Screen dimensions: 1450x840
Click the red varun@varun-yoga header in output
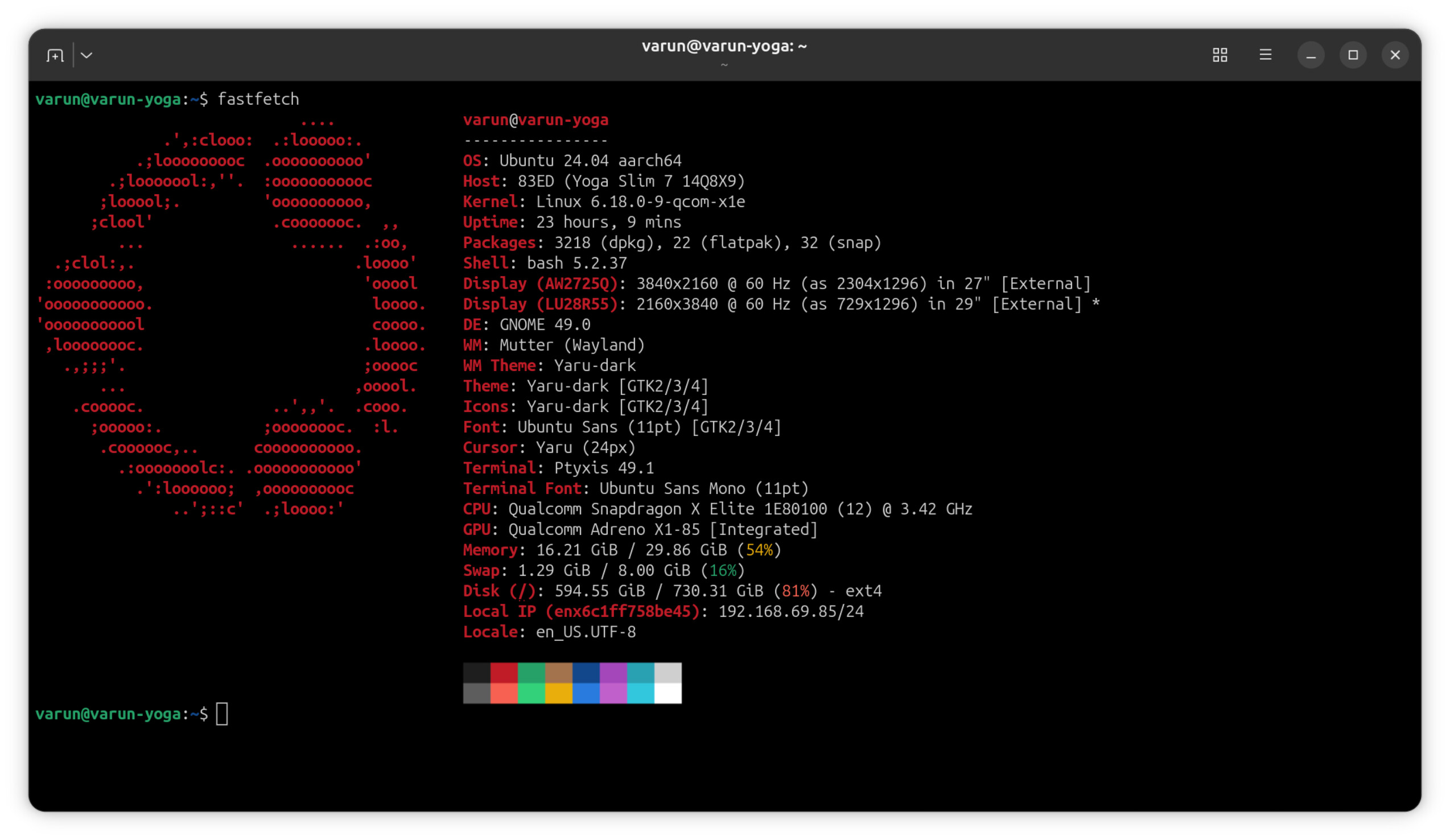(x=535, y=120)
